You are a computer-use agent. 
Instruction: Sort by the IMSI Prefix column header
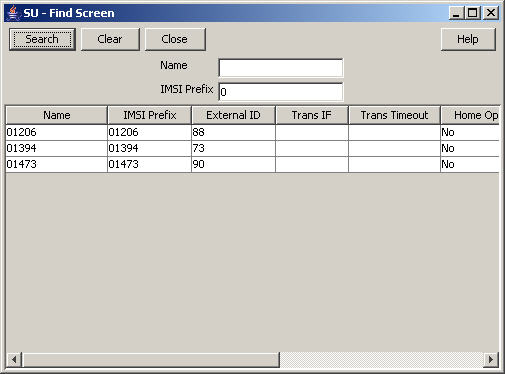150,115
